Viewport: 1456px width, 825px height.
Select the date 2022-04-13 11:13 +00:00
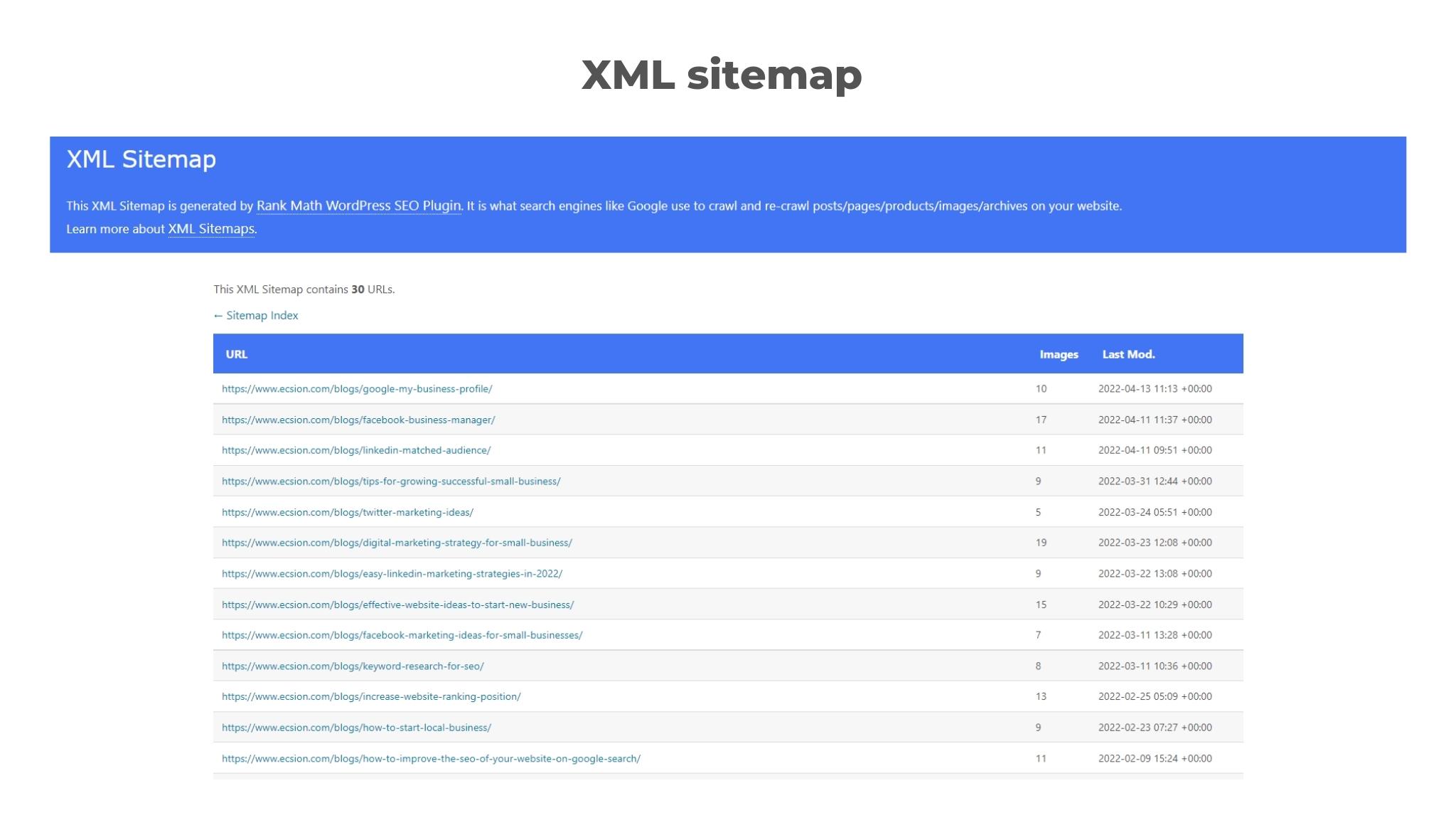coord(1155,389)
